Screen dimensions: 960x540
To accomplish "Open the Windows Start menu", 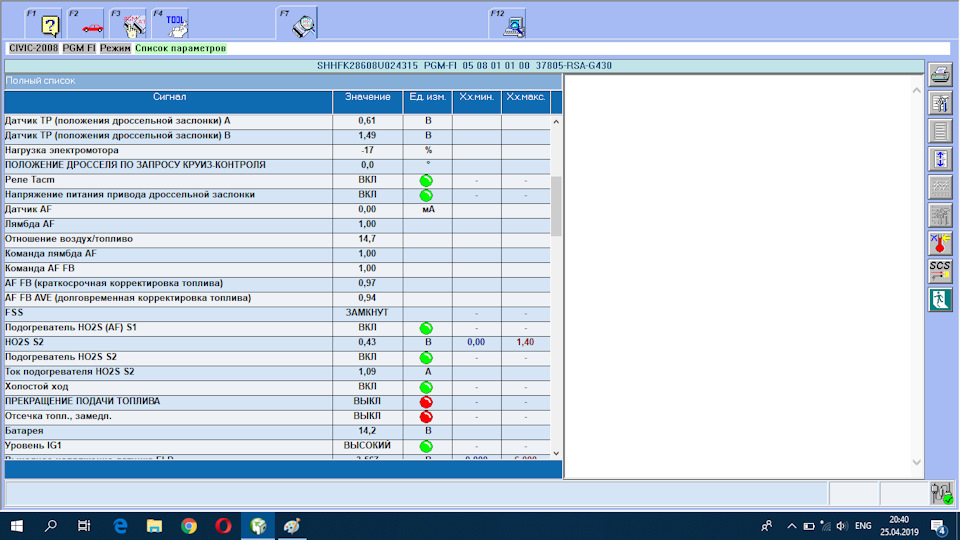I will [17, 526].
